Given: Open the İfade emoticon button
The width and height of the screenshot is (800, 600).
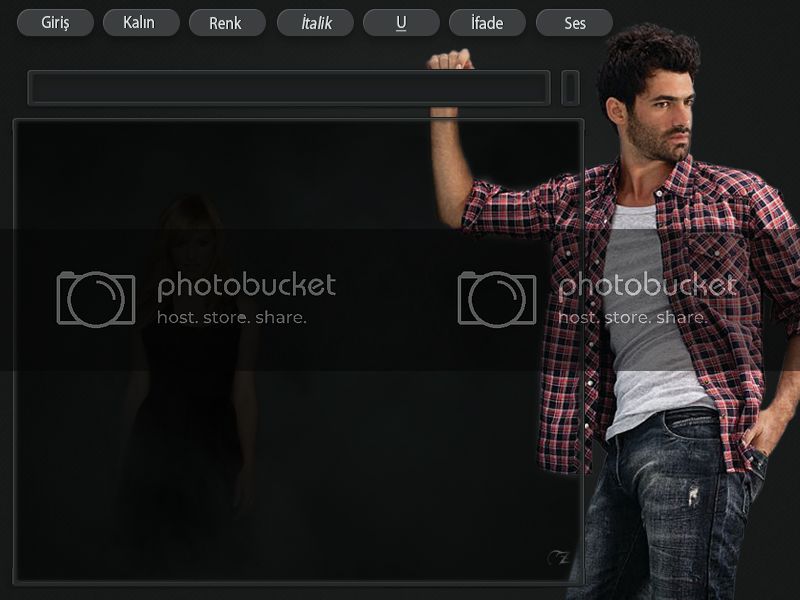Looking at the screenshot, I should pos(487,22).
